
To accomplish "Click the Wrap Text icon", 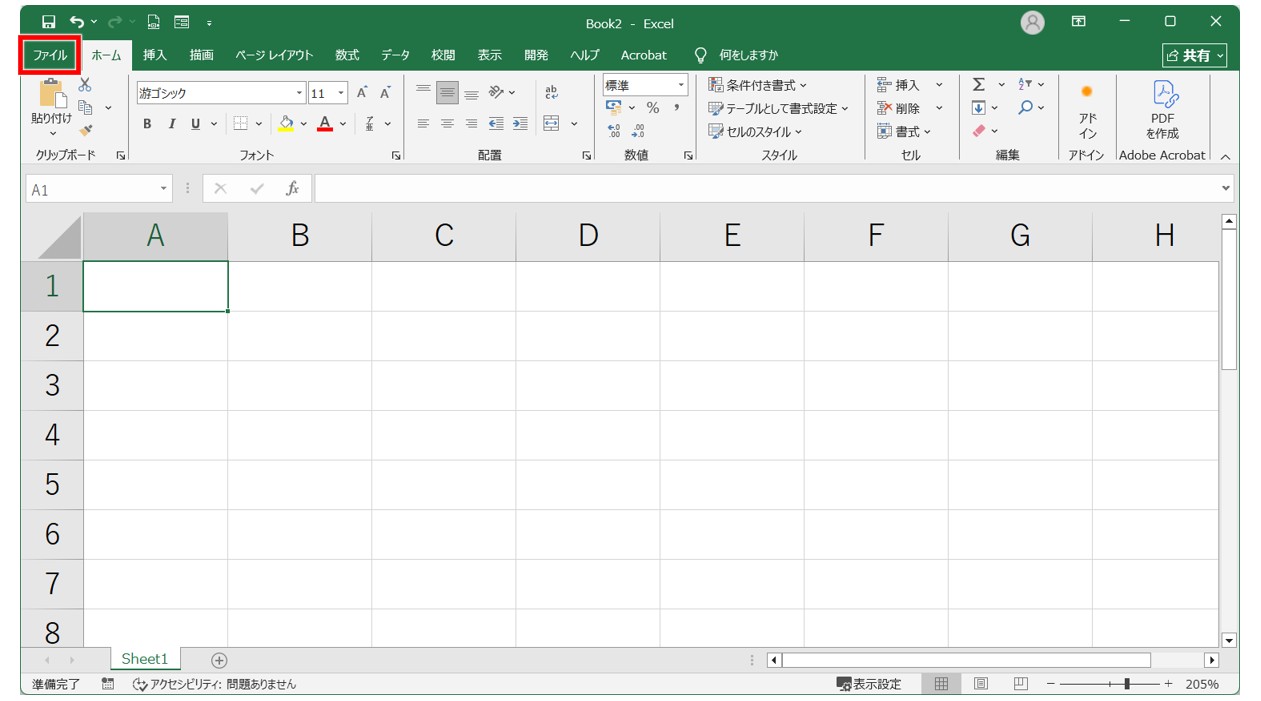I will point(551,93).
